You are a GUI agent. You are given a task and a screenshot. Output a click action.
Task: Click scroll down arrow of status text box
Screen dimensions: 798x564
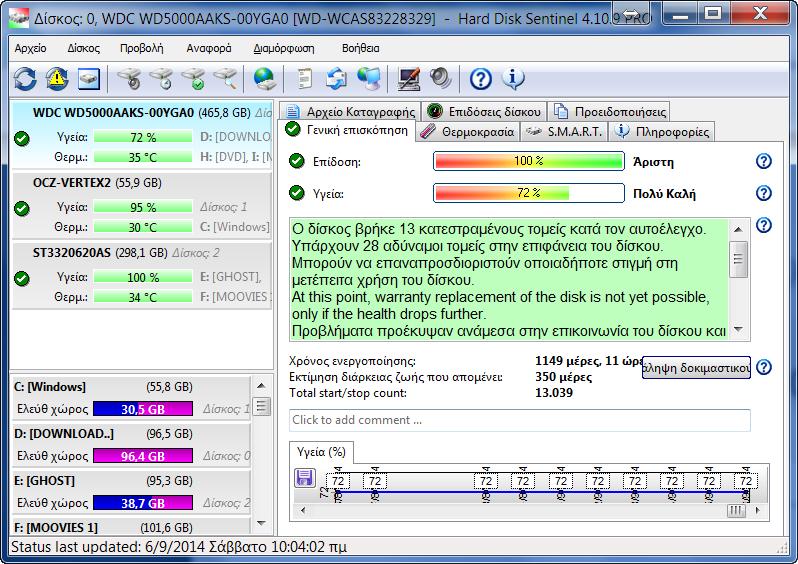tap(738, 330)
